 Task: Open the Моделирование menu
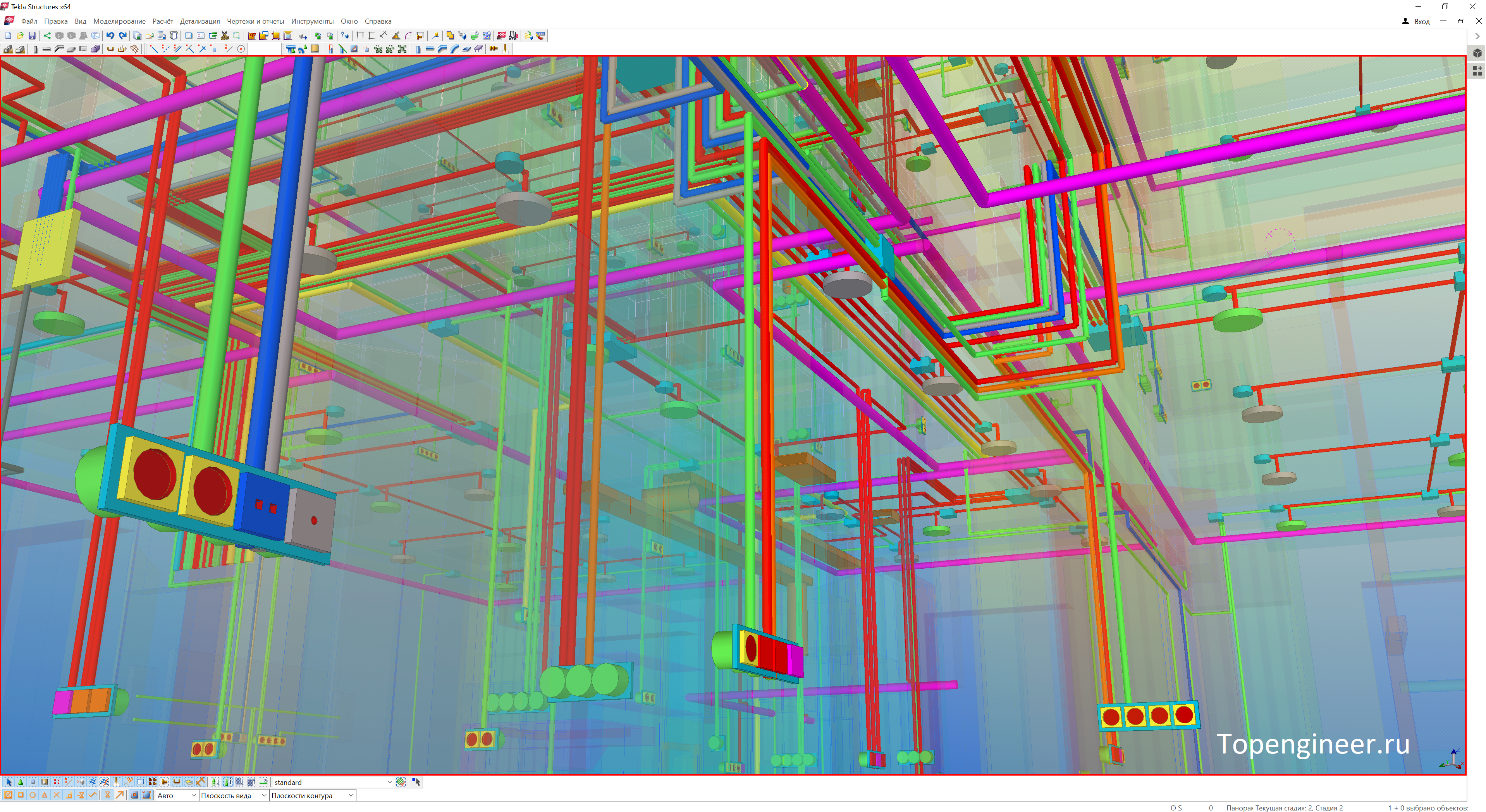[x=119, y=21]
